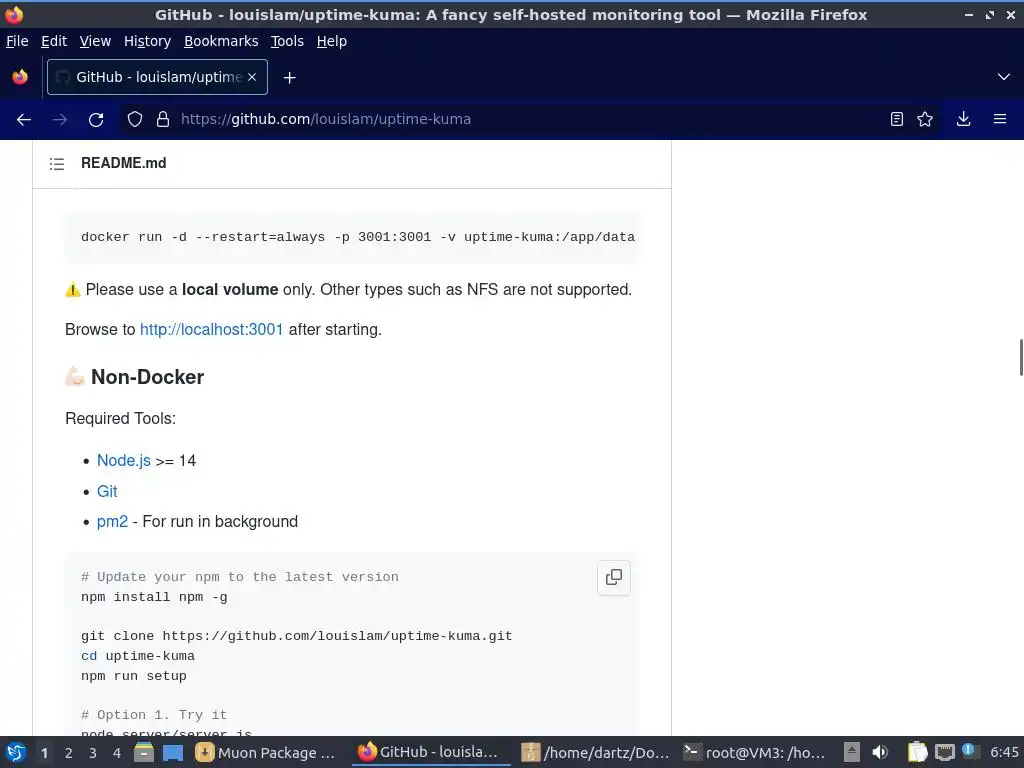Switch to Muon Package Manager window

click(266, 753)
